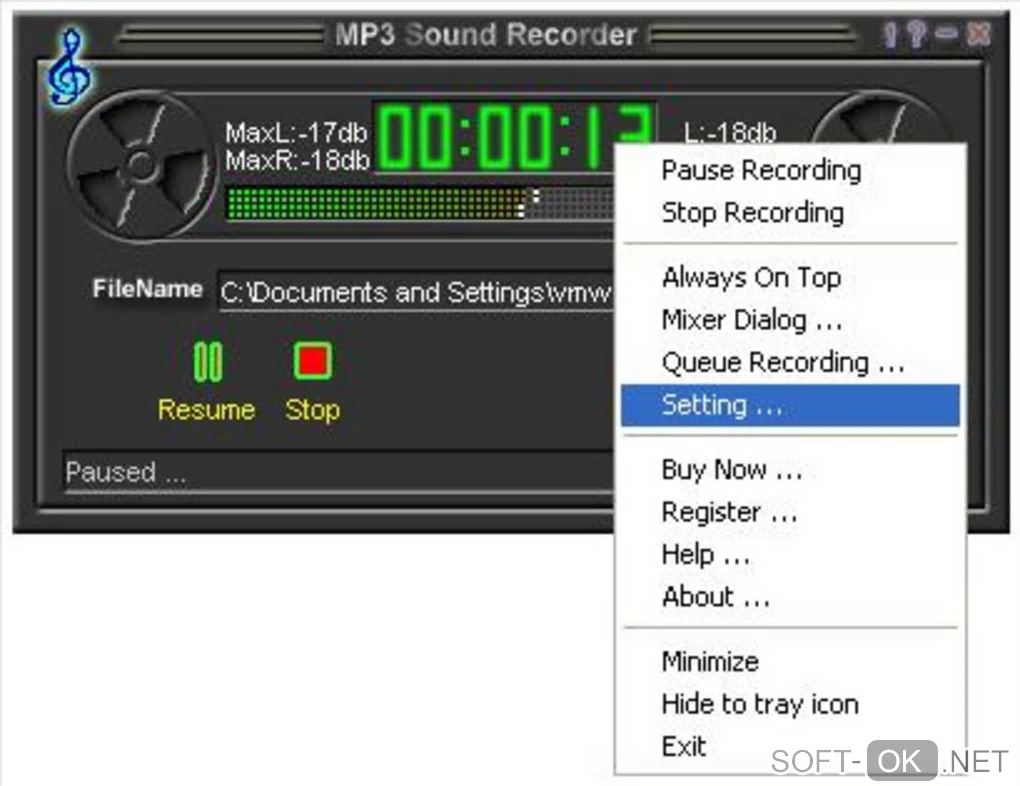Click the FileName path input field
Viewport: 1020px width, 786px height.
click(416, 292)
